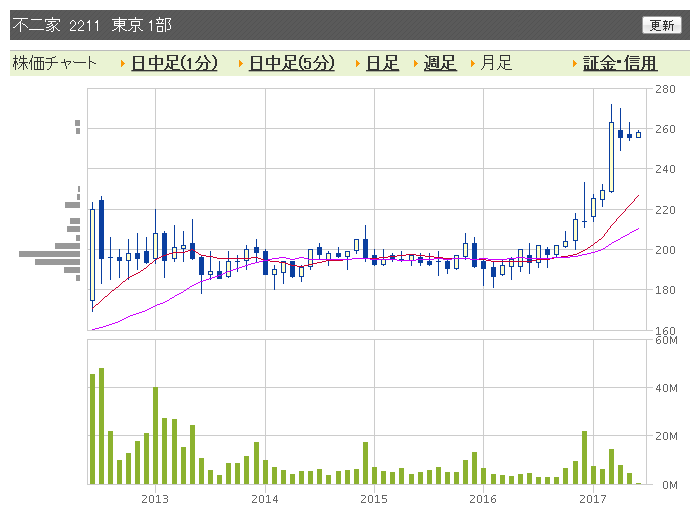Click the 40M volume bar at 2013
Viewport: 698px width, 525px height.
pyautogui.click(x=155, y=435)
